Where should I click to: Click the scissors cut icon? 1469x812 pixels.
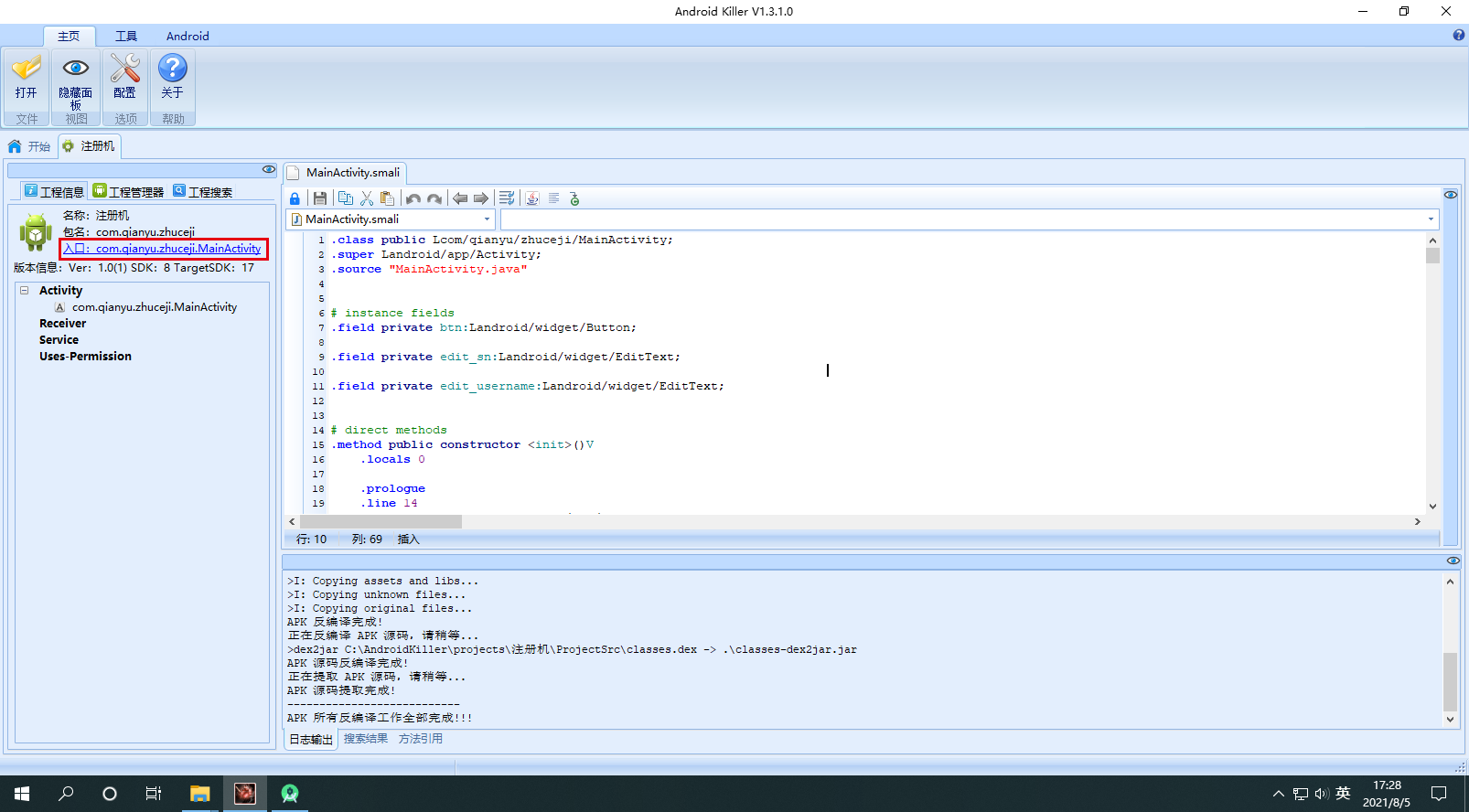(367, 198)
